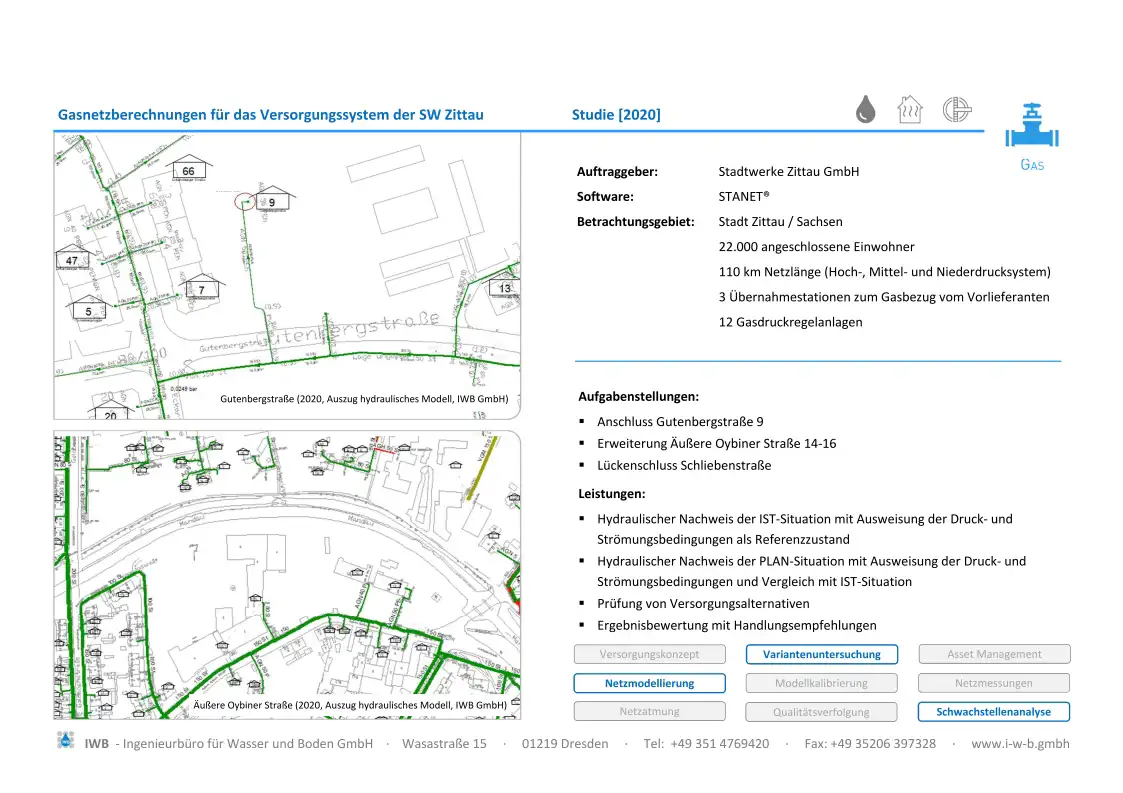
Task: Click the IWB logo in footer
Action: pyautogui.click(x=66, y=742)
